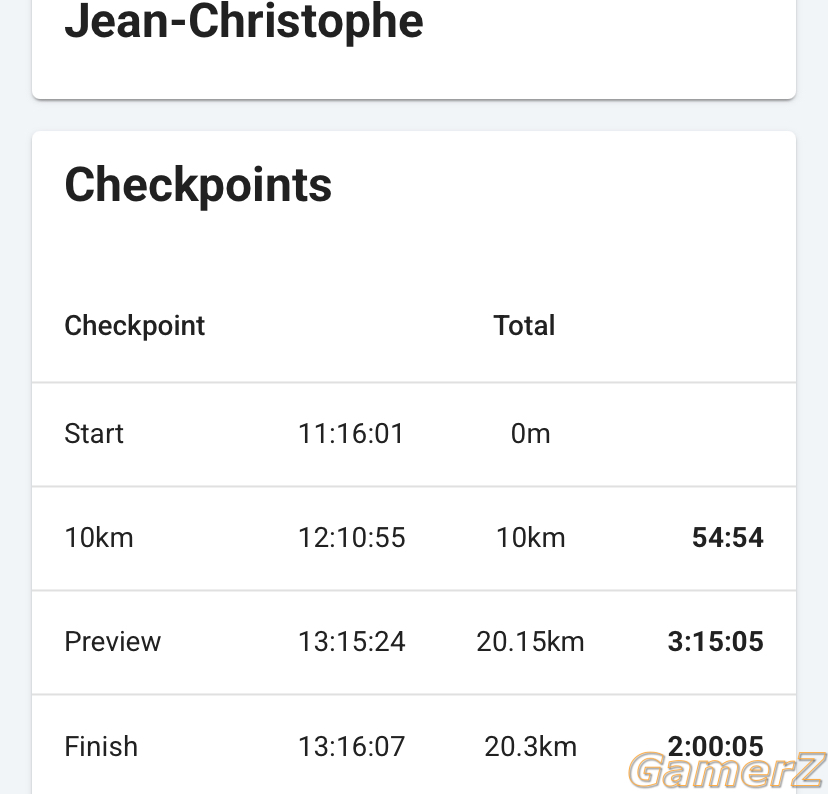Click the 10km total distance value
This screenshot has height=794, width=828.
531,538
